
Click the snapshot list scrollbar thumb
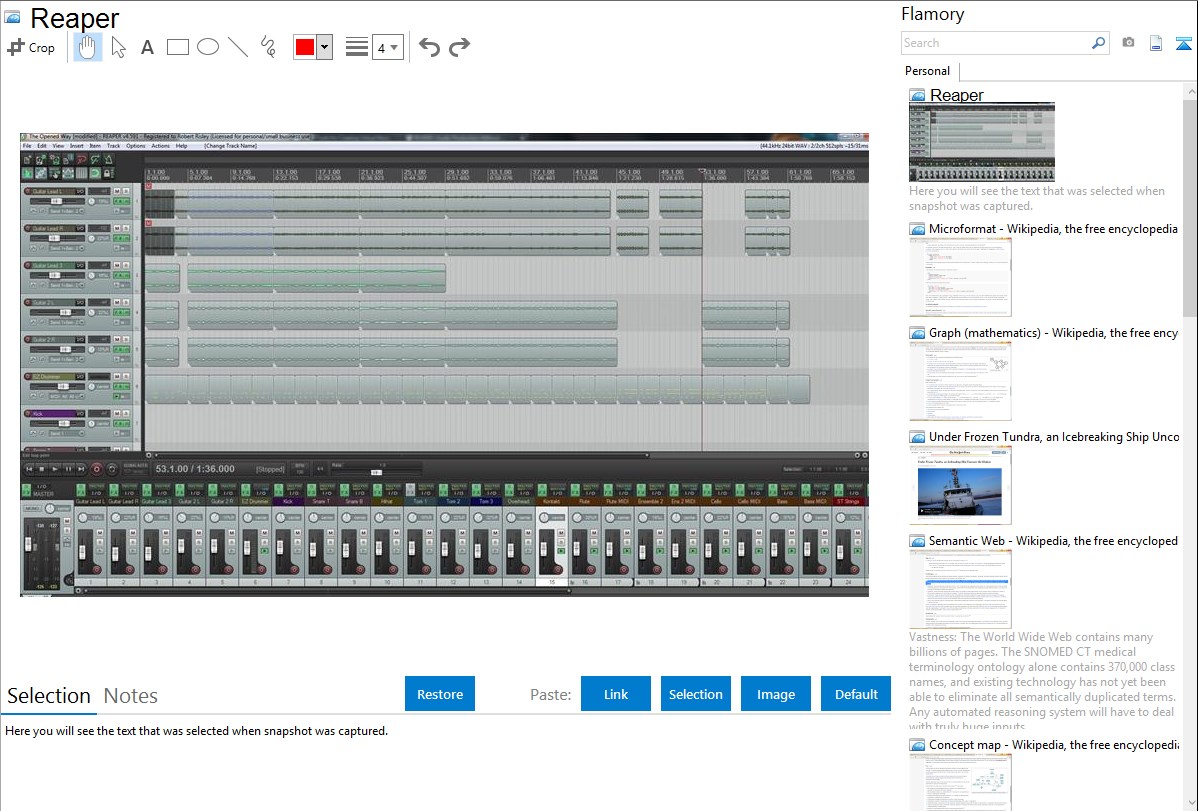(x=1191, y=206)
